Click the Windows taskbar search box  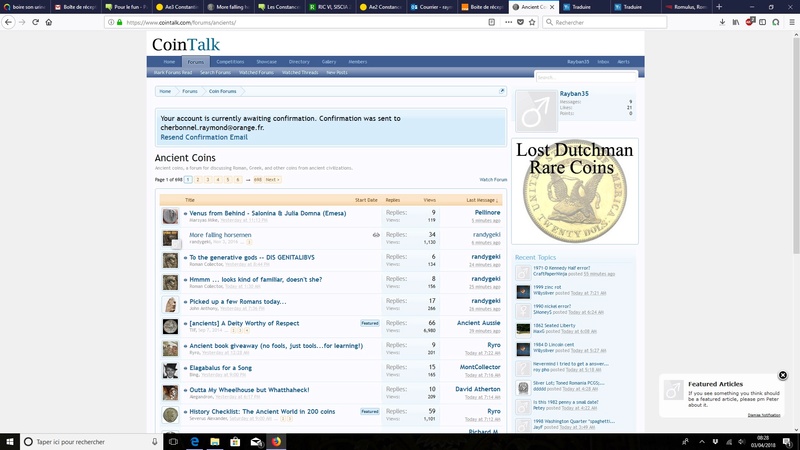pyautogui.click(x=91, y=442)
